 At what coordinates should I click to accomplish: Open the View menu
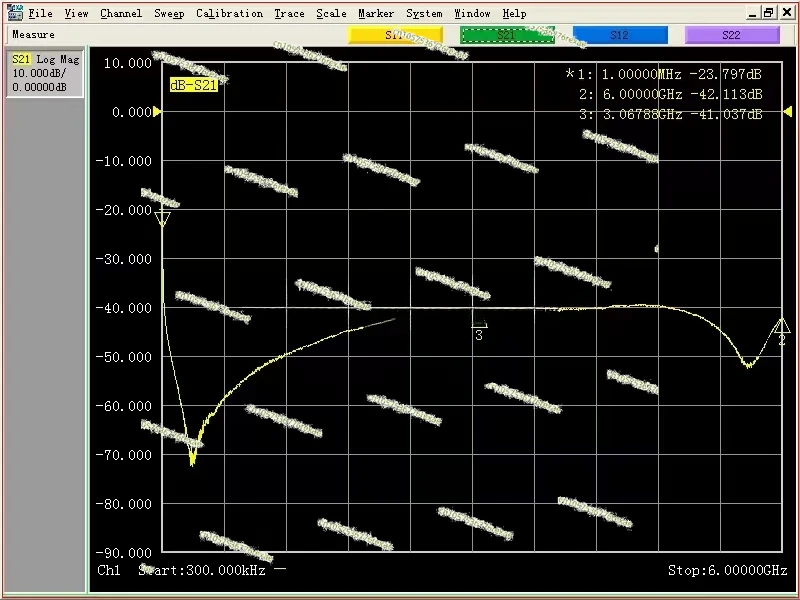pos(77,14)
